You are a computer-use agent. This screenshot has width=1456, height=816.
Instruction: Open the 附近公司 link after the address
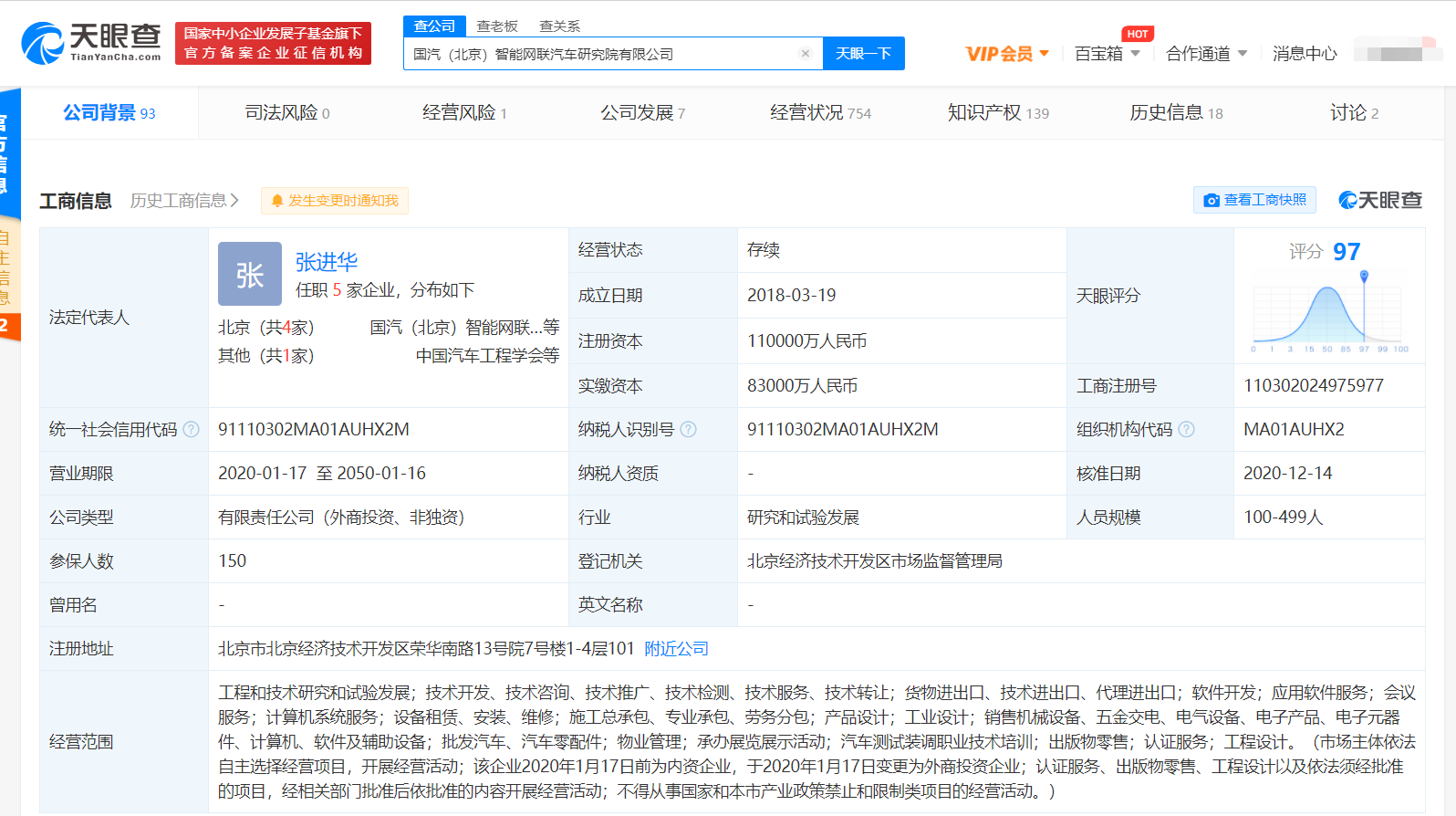click(x=676, y=649)
